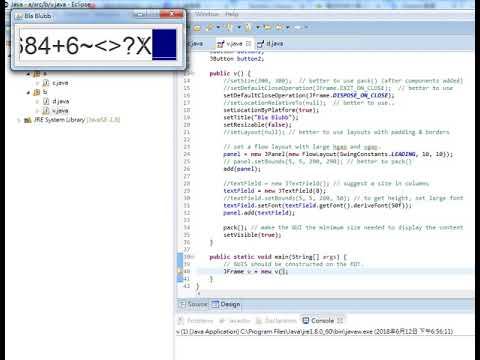Select the JRE System Library node
This screenshot has height=360, width=480.
point(73,120)
